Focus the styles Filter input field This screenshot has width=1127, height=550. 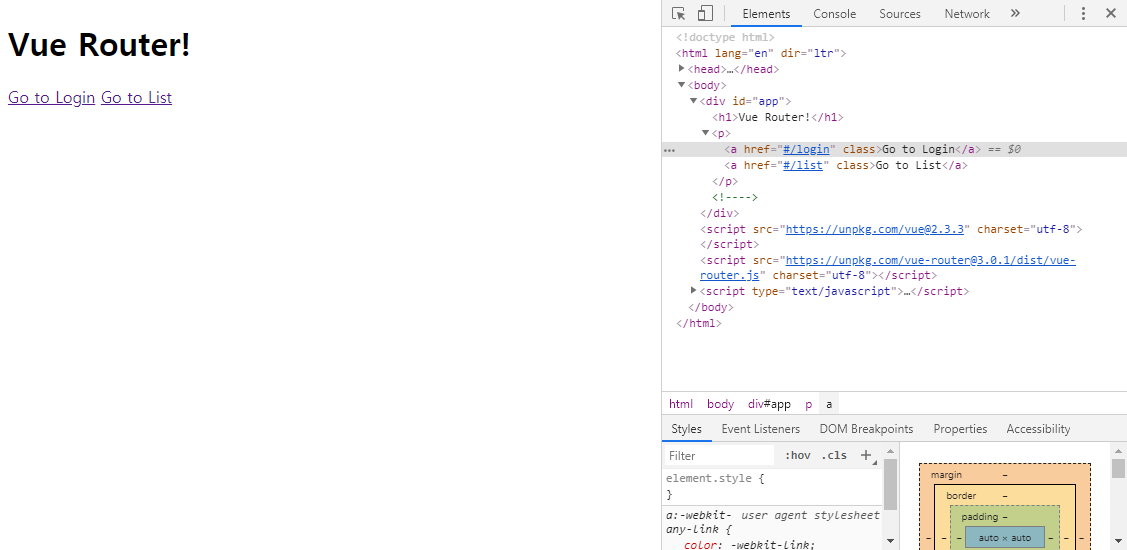tap(719, 455)
